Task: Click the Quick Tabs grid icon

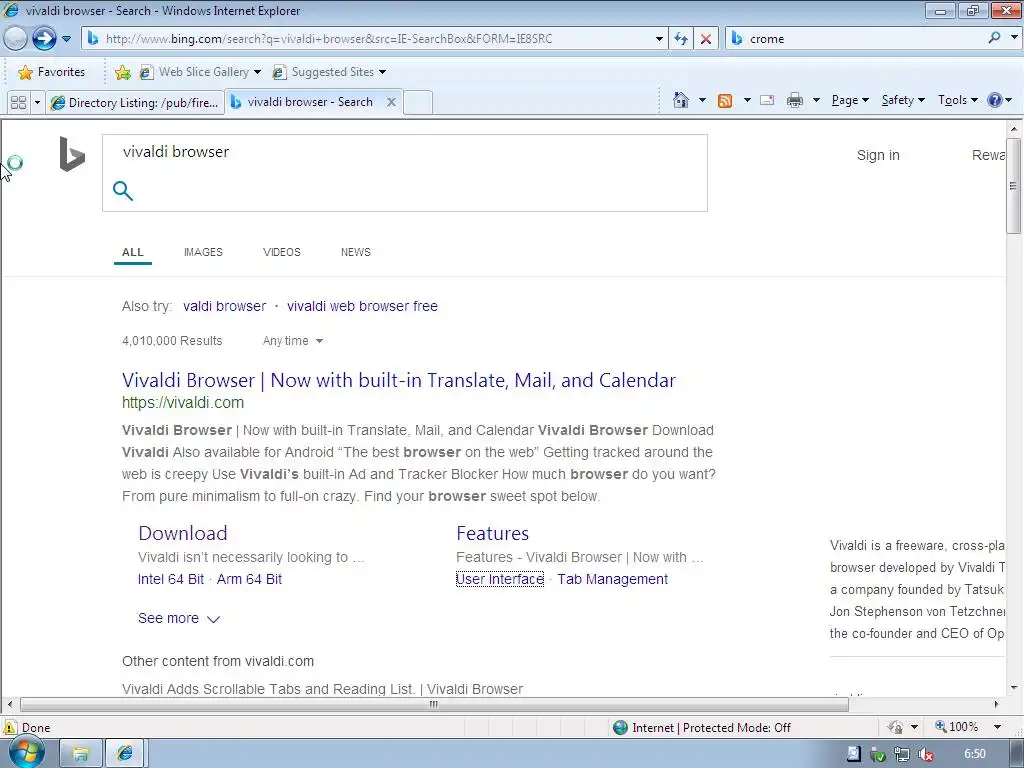Action: coord(18,103)
